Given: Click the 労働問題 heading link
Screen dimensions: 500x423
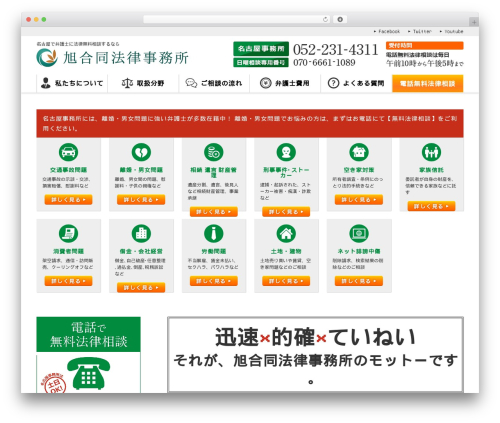Looking at the screenshot, I should coord(214,251).
